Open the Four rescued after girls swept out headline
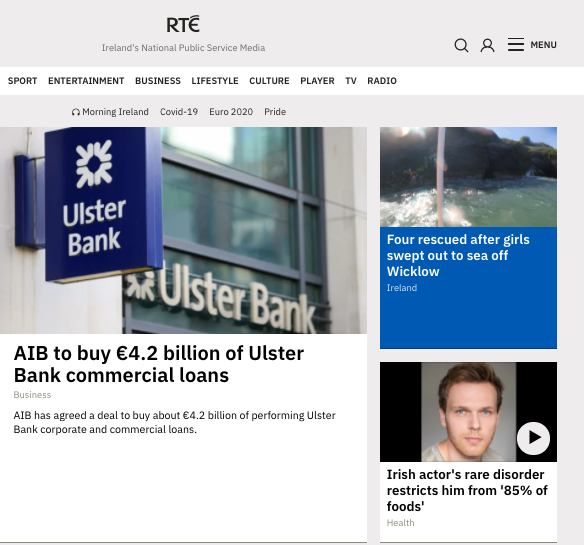Image resolution: width=584 pixels, height=545 pixels. click(458, 256)
